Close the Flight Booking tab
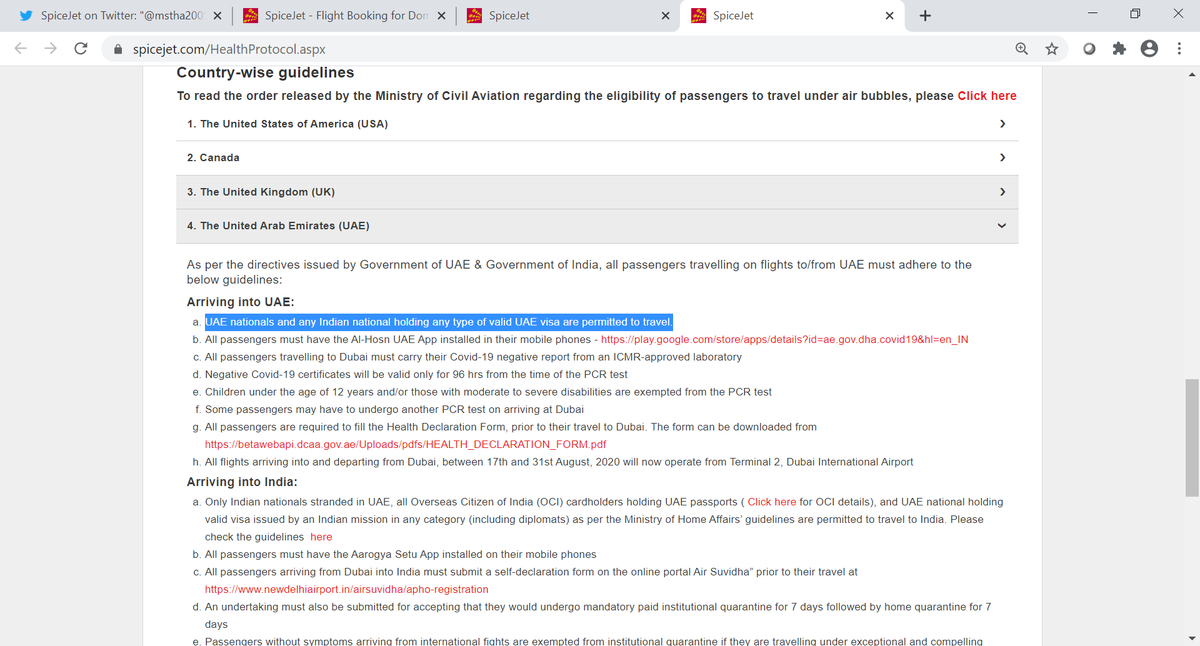The image size is (1200, 646). click(x=441, y=16)
